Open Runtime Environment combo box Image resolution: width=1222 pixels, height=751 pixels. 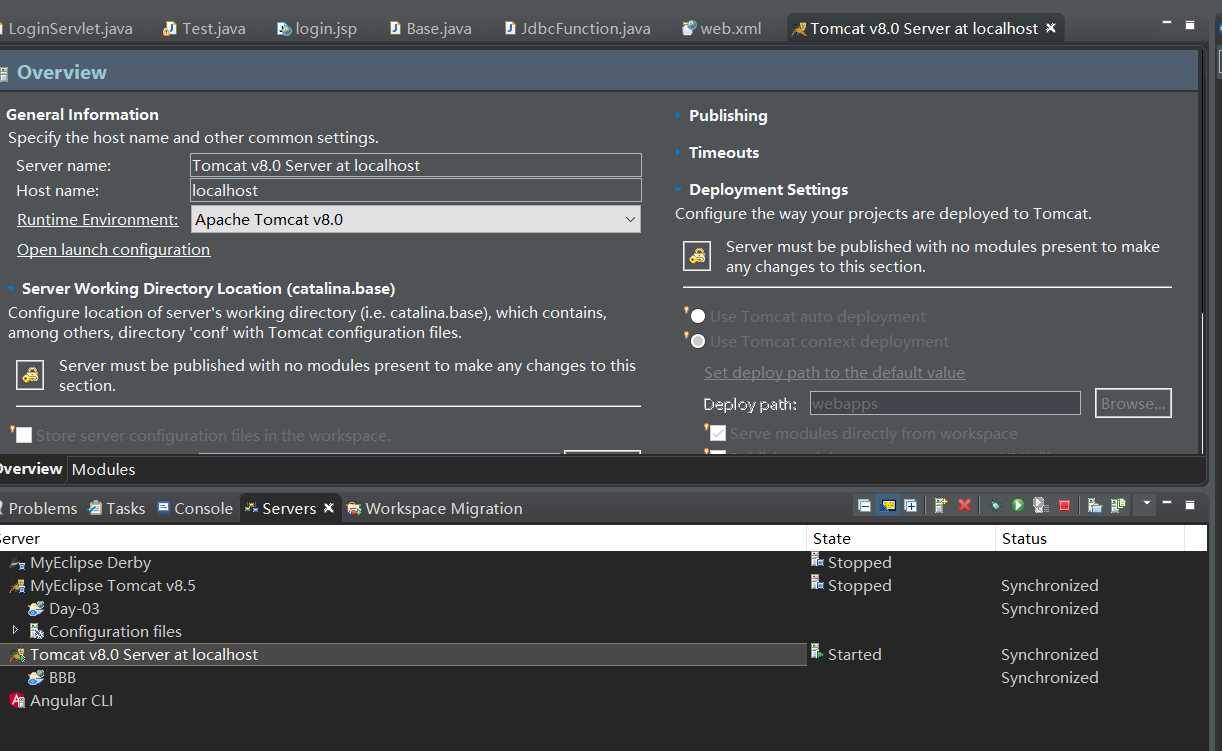[415, 219]
